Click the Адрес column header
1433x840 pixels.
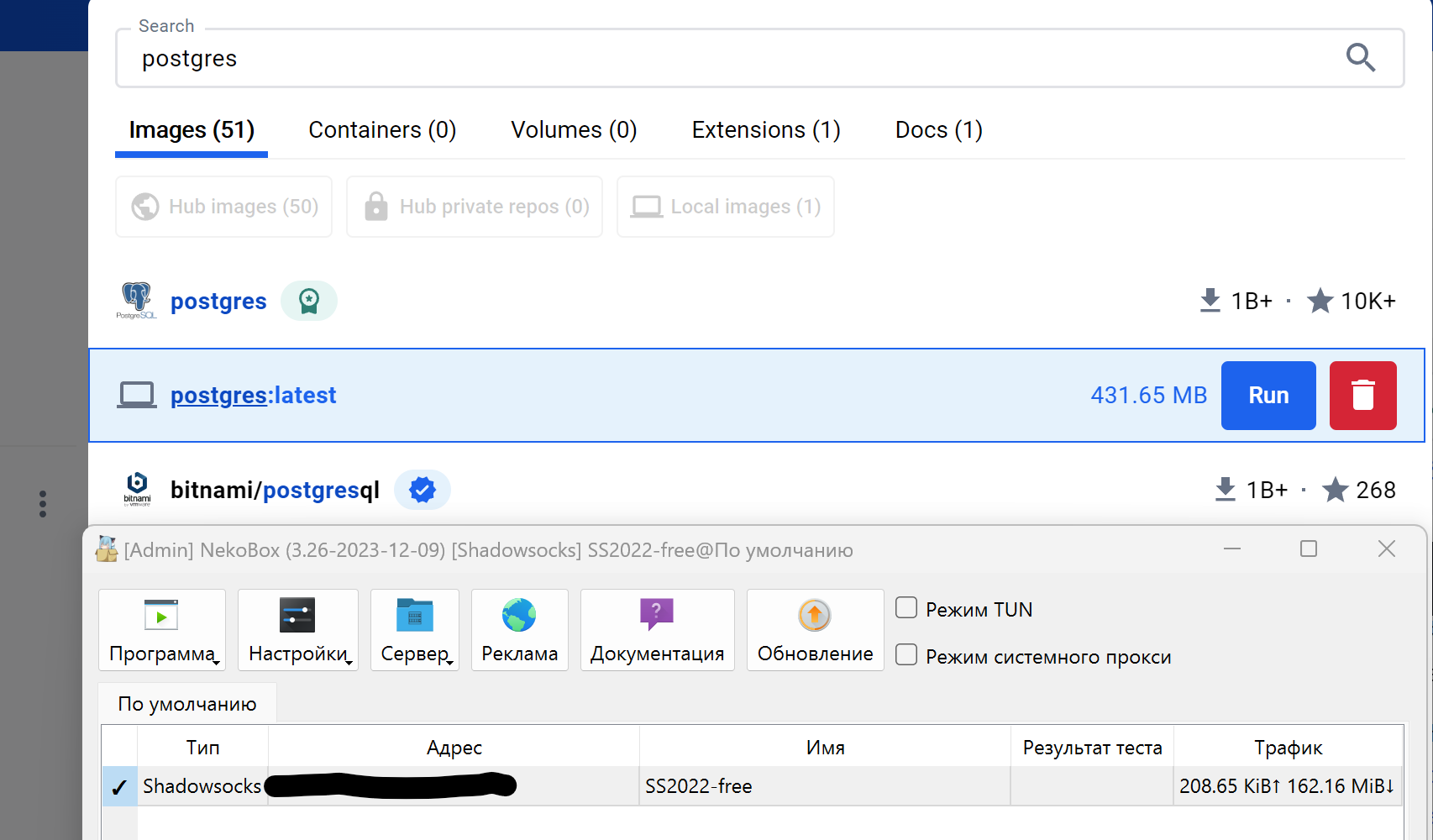coord(454,747)
